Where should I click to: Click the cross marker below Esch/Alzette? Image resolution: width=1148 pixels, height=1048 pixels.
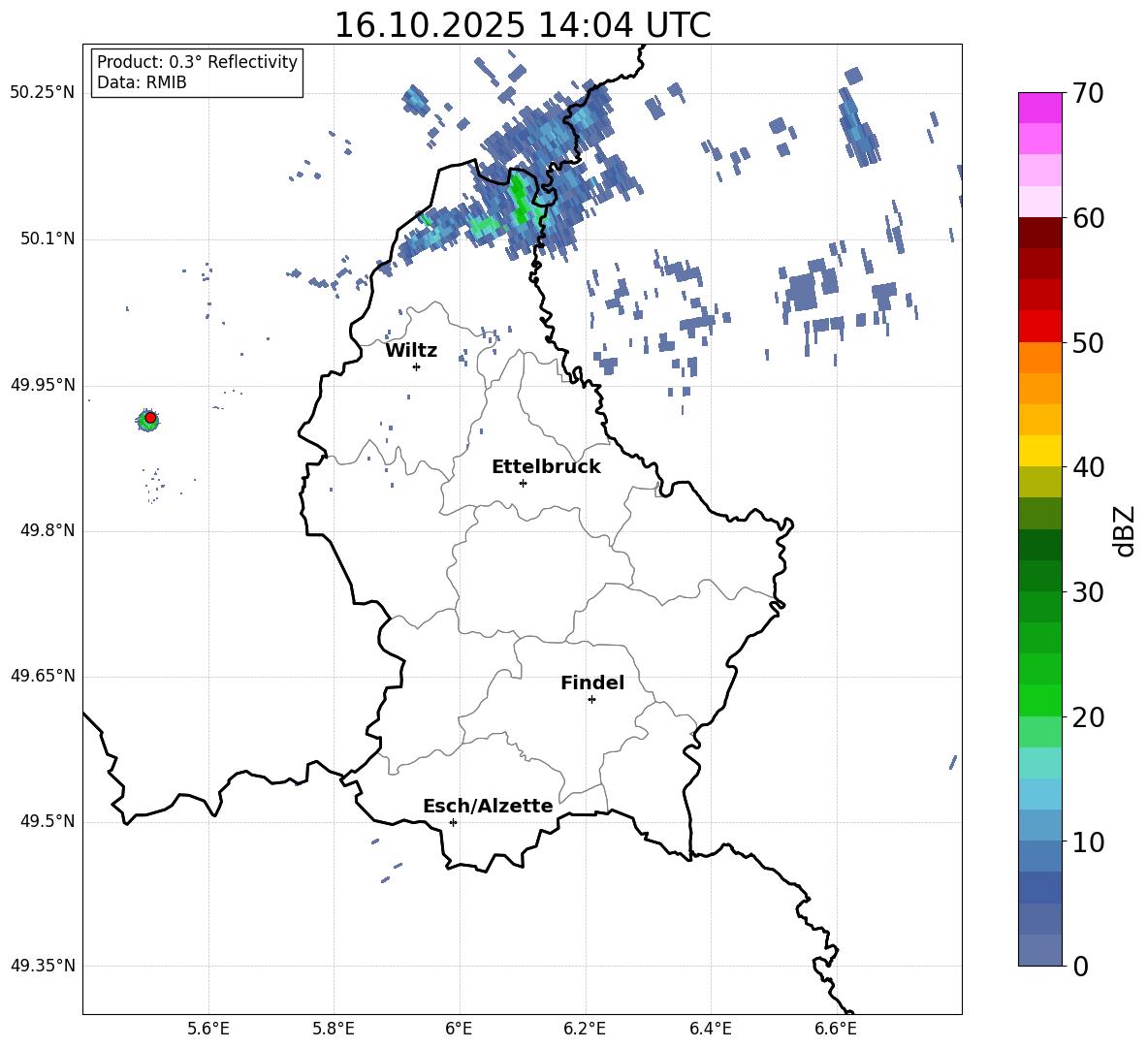point(453,822)
